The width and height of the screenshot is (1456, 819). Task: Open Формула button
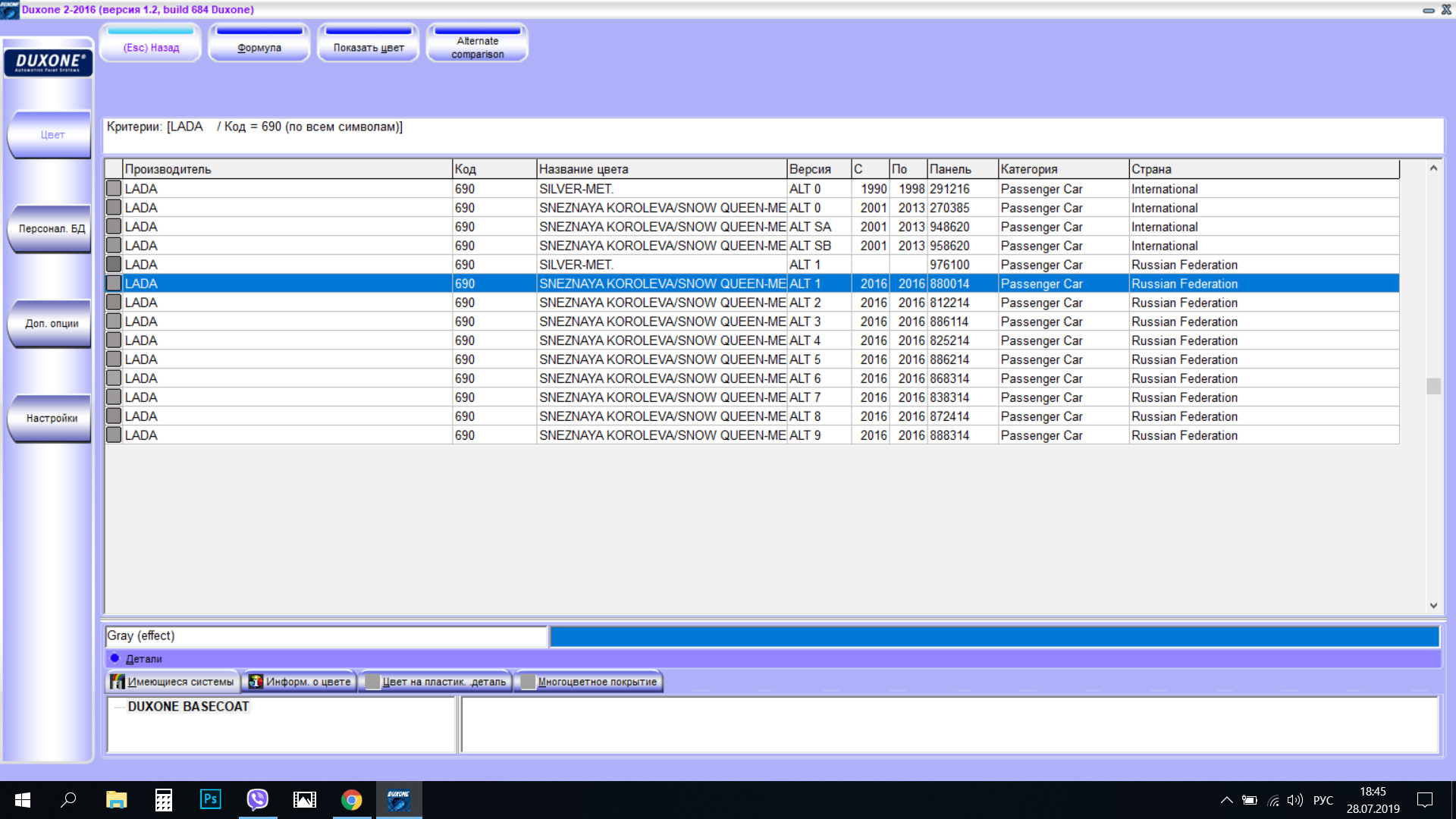tap(259, 43)
